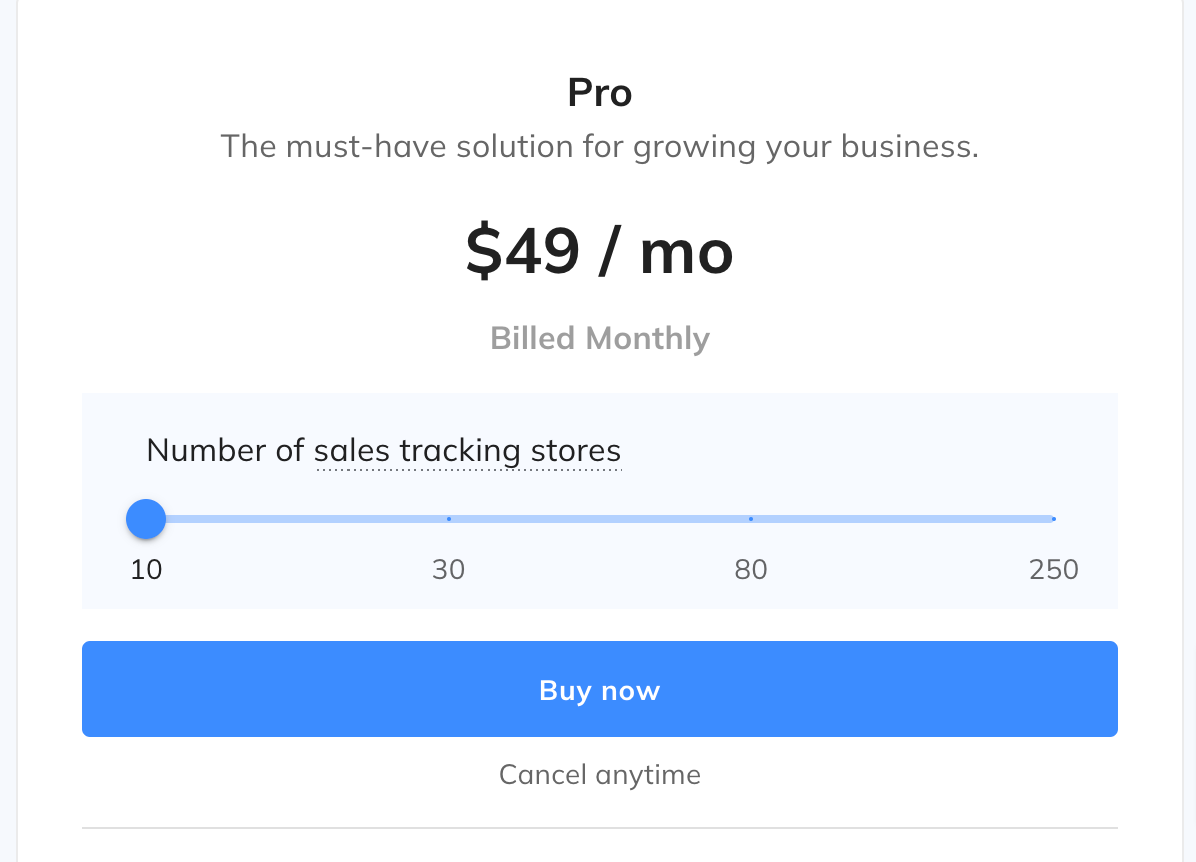Click the Number of label text
The width and height of the screenshot is (1196, 862).
[225, 451]
